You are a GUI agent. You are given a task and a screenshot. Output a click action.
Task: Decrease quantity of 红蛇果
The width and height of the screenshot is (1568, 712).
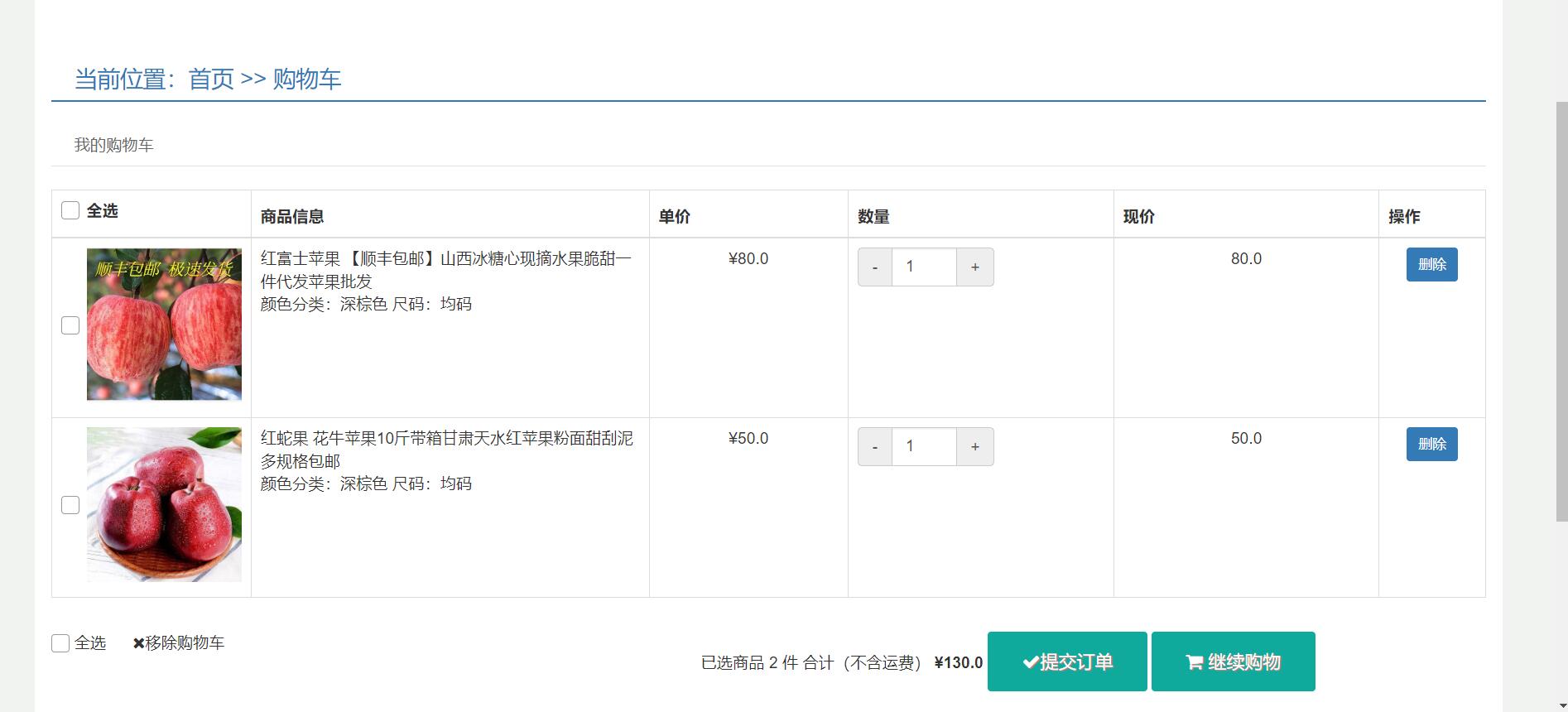[x=875, y=447]
